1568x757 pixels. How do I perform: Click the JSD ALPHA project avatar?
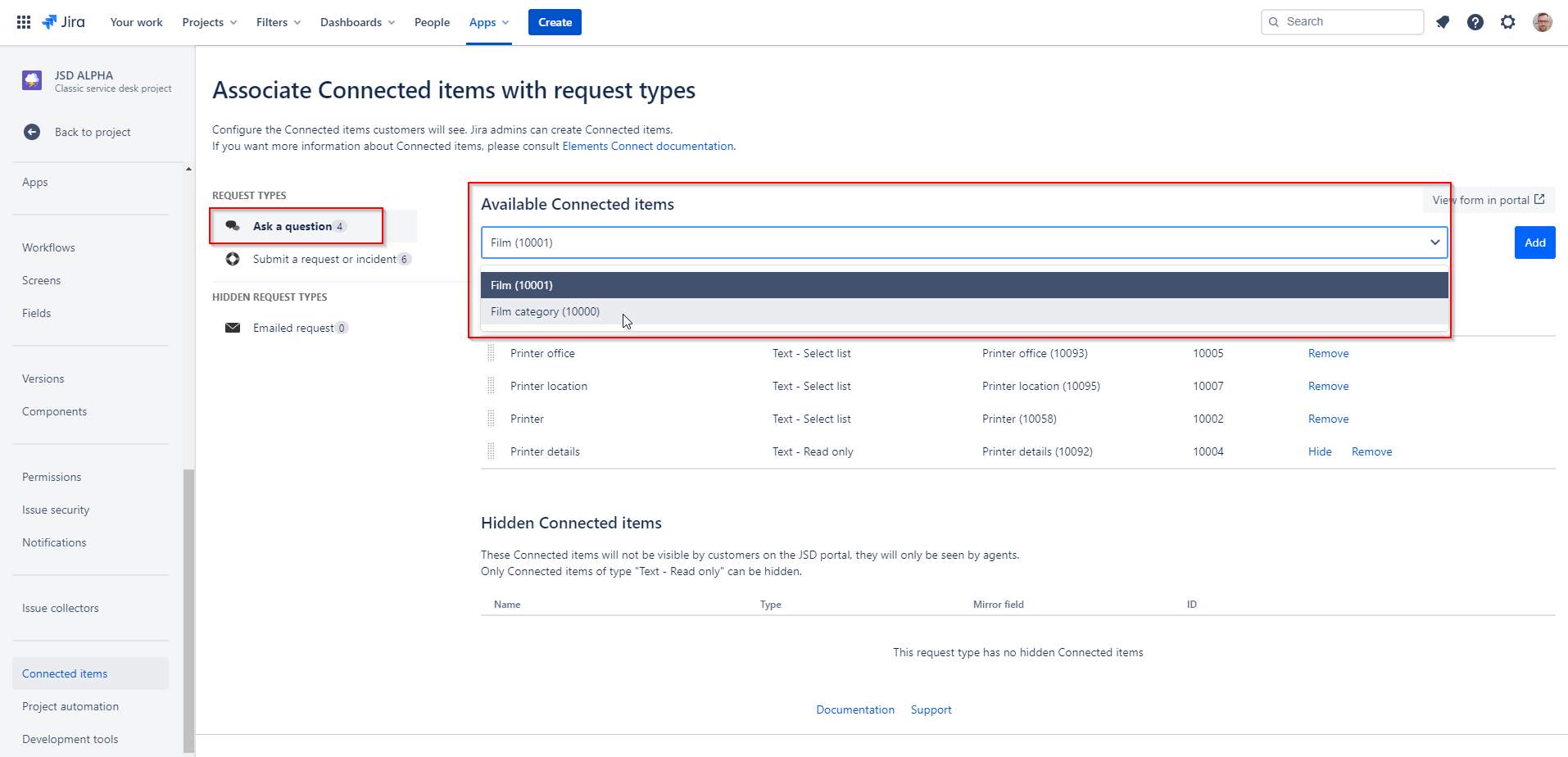tap(32, 80)
